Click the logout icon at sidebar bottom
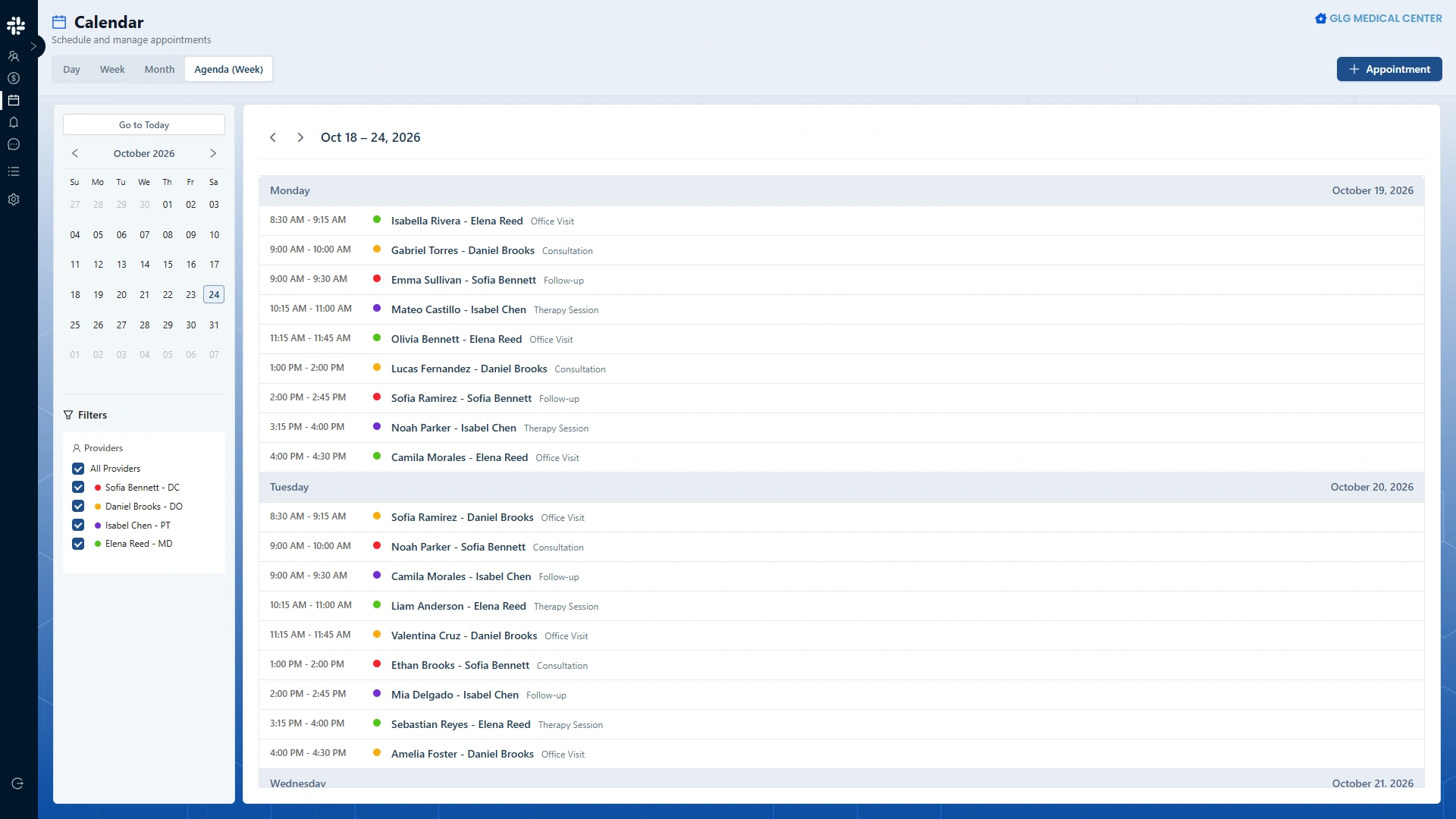The height and width of the screenshot is (819, 1456). click(17, 783)
